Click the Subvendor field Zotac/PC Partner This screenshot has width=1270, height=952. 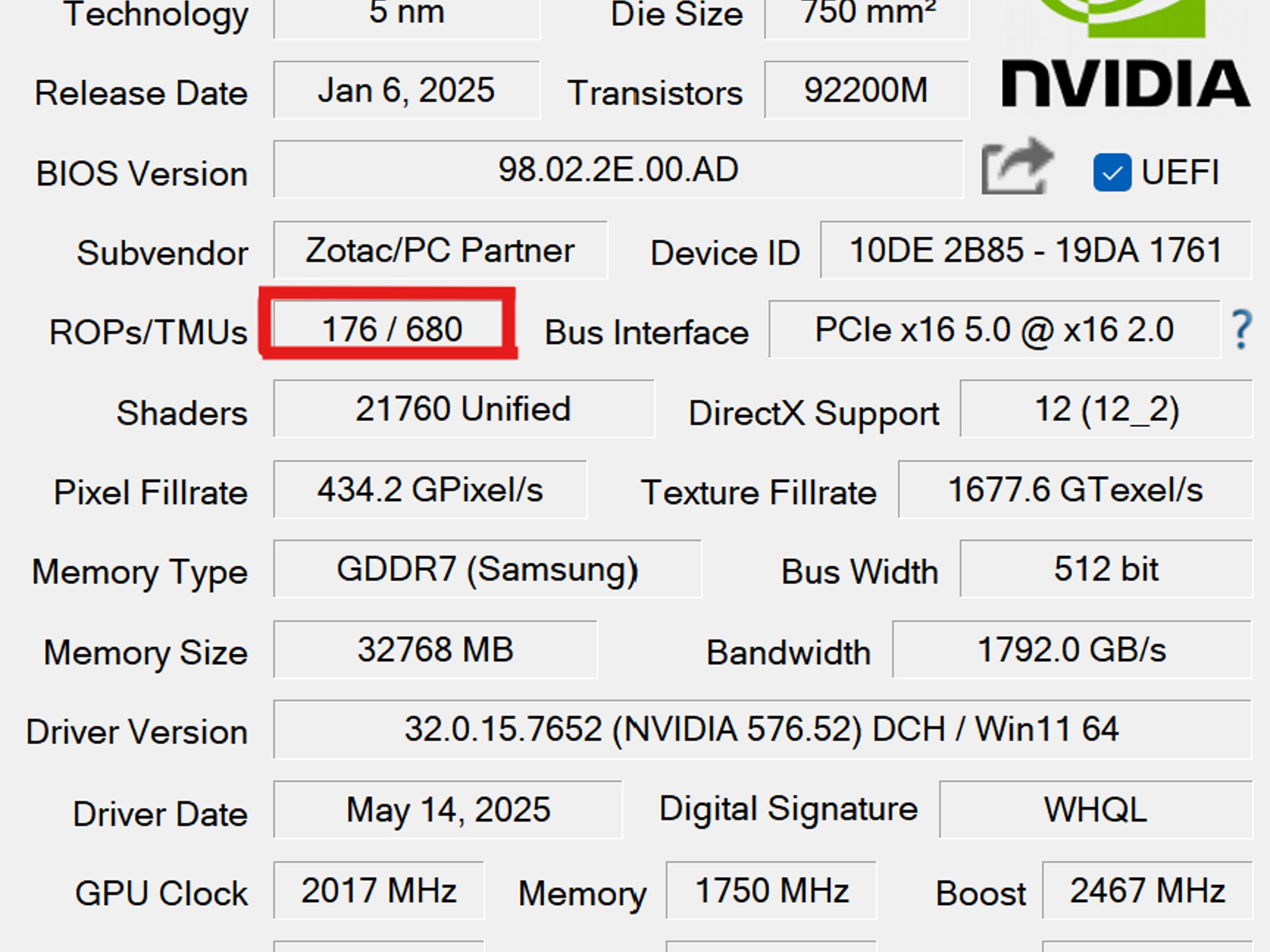[x=440, y=250]
